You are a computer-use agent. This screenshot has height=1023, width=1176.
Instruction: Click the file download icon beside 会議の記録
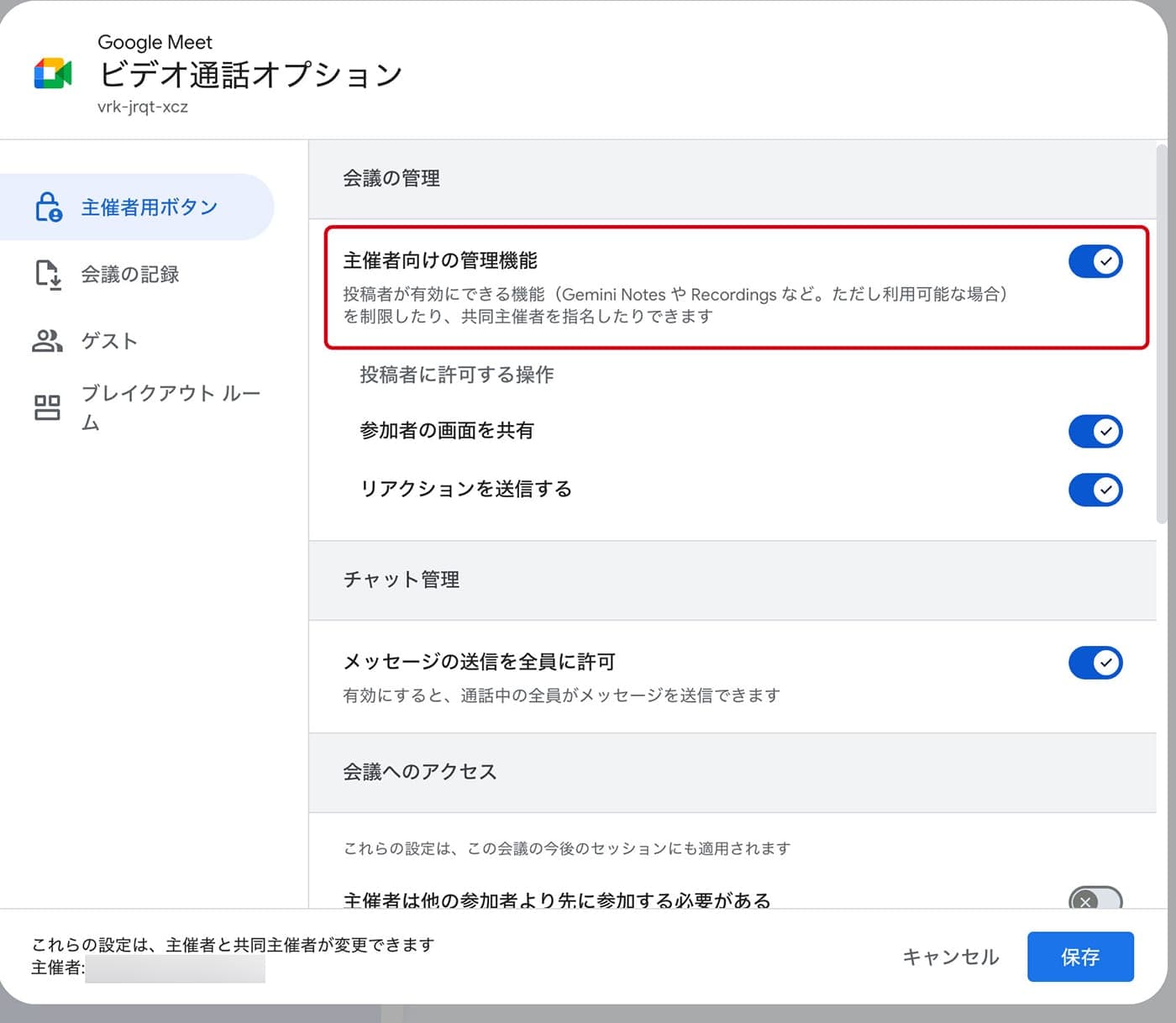tap(48, 275)
